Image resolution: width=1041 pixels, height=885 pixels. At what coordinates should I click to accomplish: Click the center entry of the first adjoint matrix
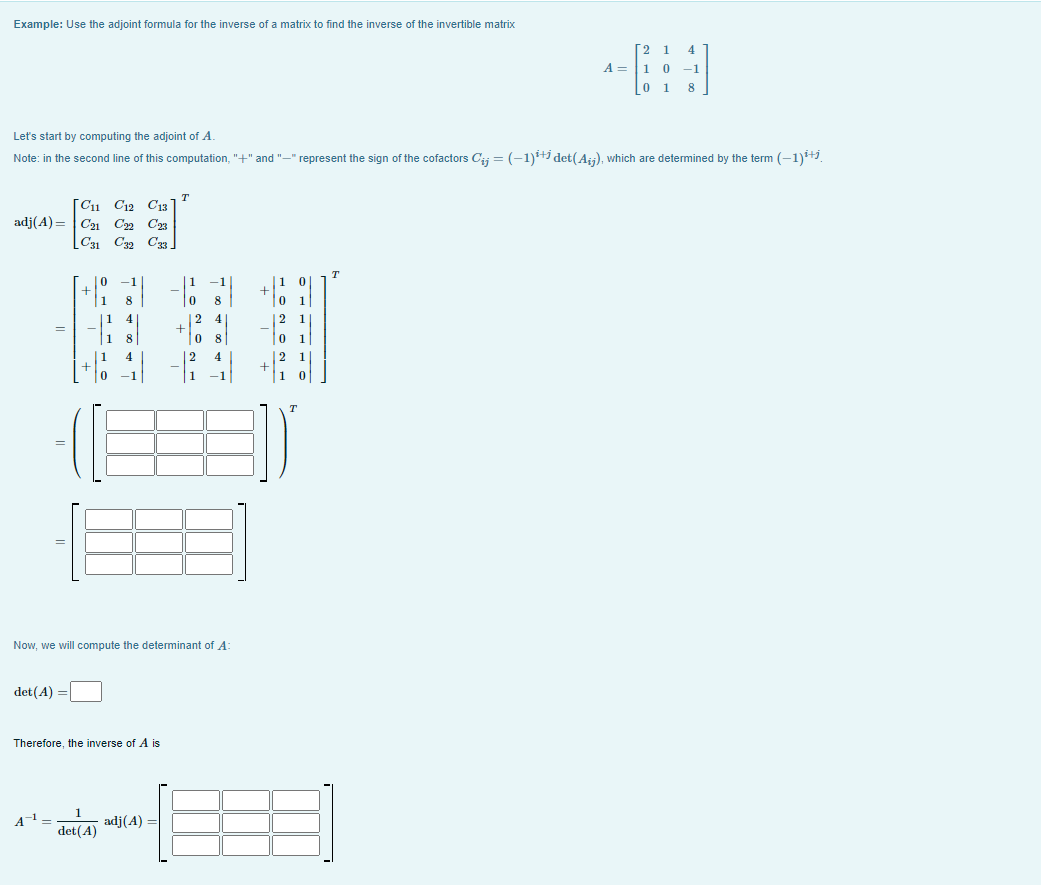(182, 443)
